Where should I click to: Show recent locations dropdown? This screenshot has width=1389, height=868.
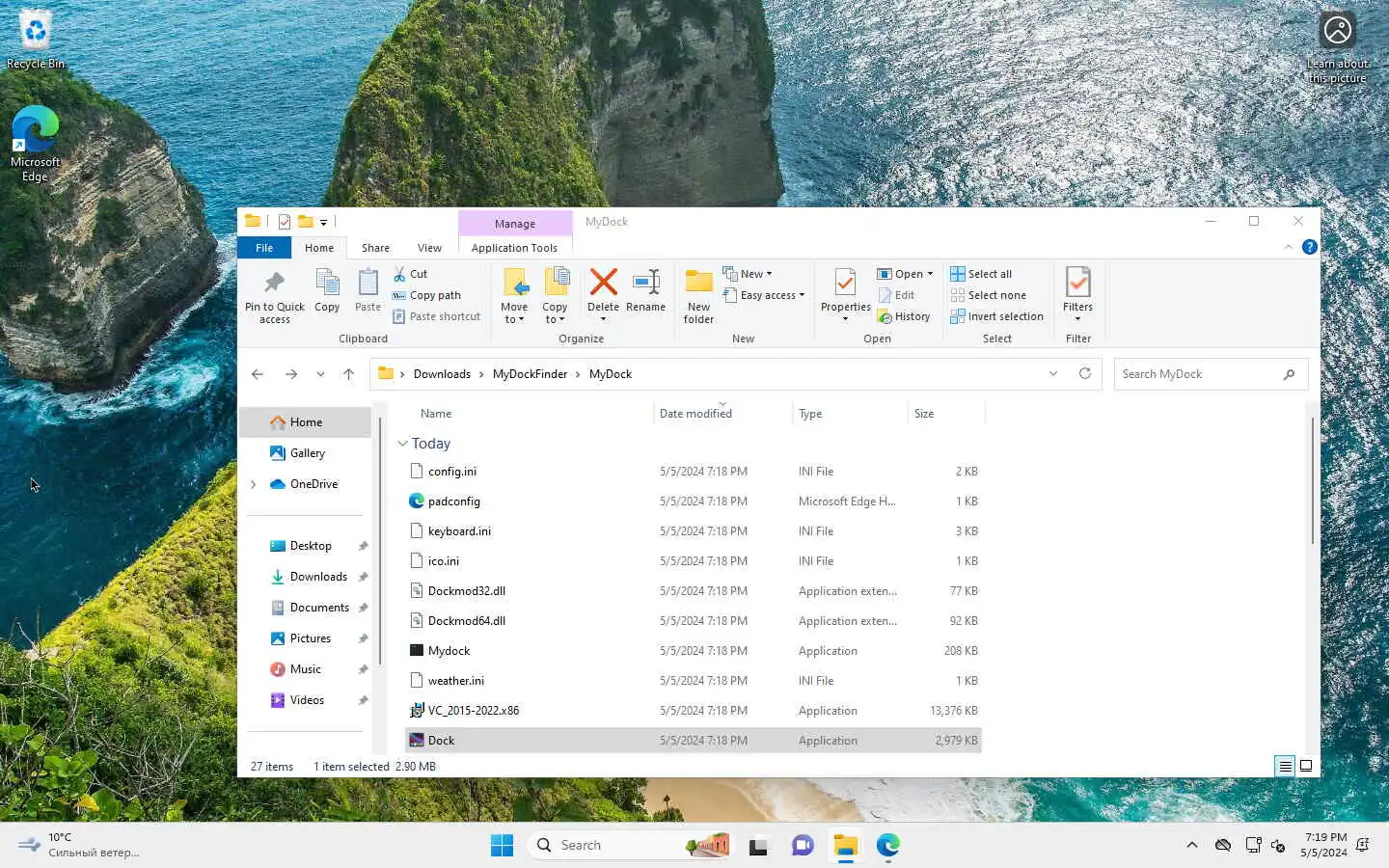[x=320, y=374]
